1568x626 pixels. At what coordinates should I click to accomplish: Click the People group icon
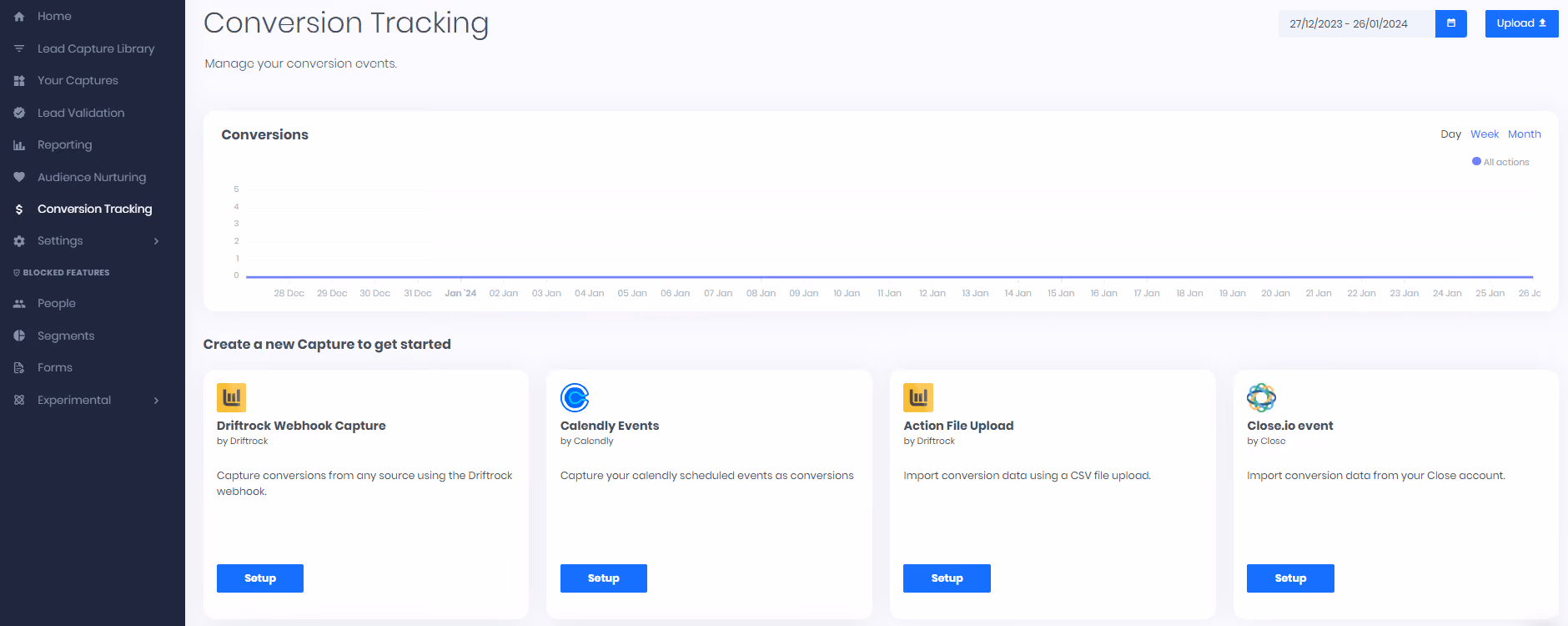[19, 304]
